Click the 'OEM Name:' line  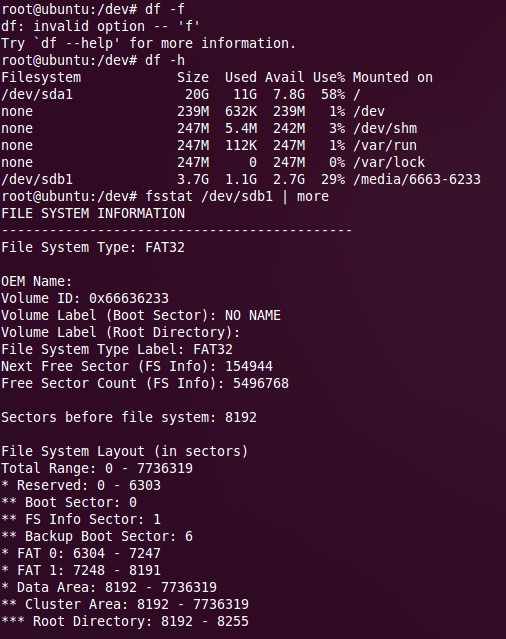pos(37,281)
